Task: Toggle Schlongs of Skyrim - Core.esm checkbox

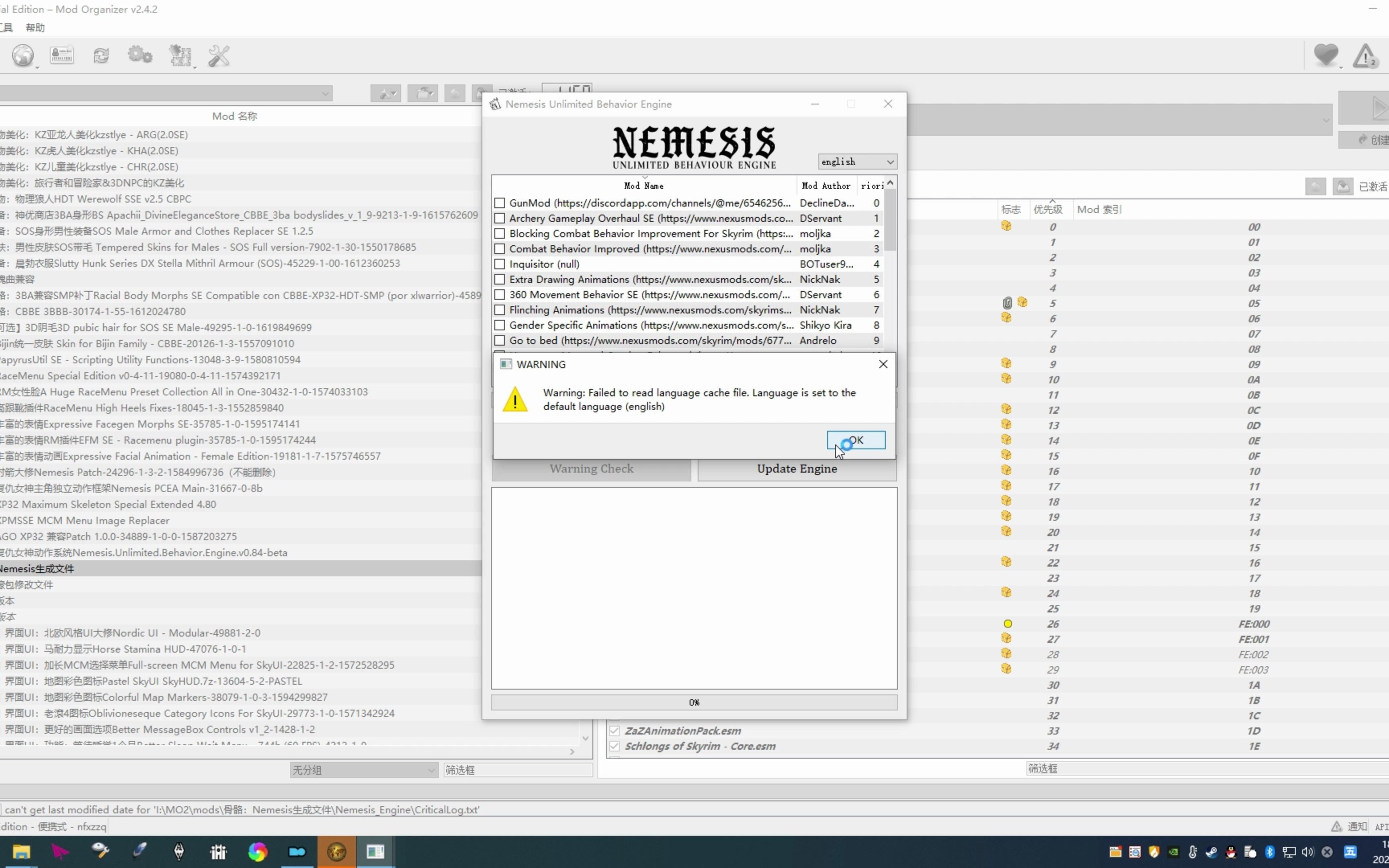Action: (615, 746)
